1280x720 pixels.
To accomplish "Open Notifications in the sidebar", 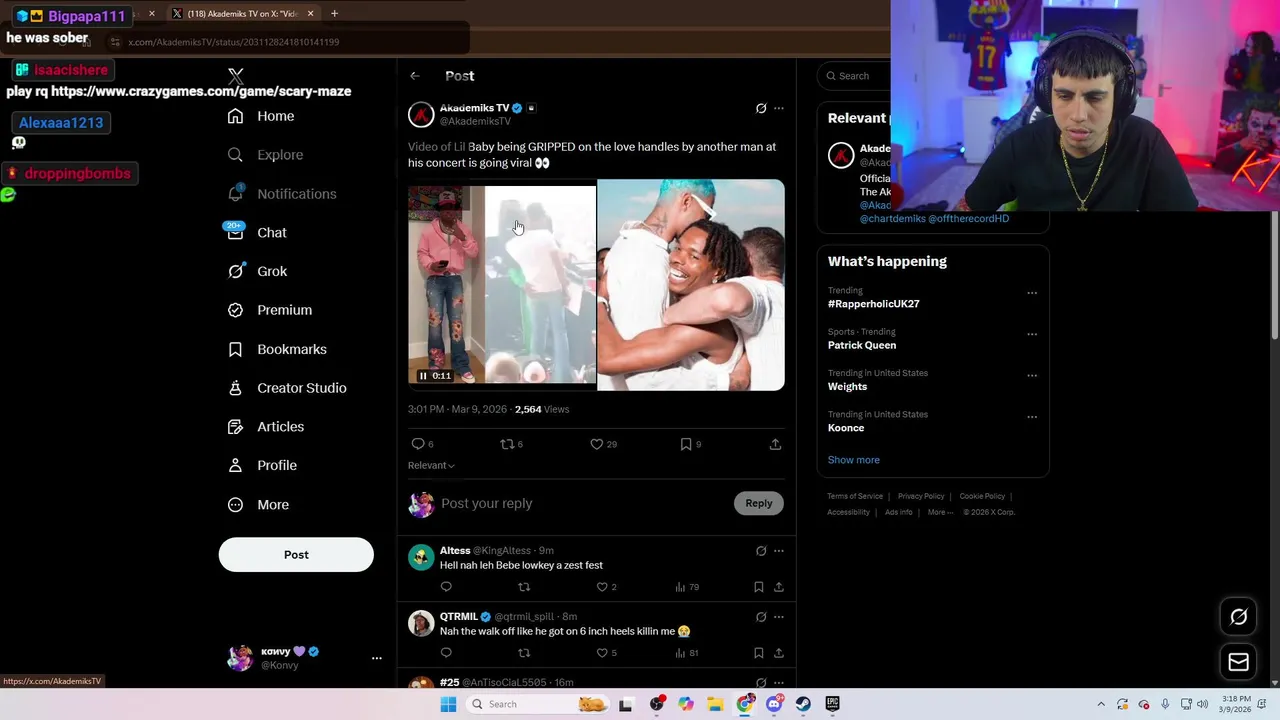I will (282, 194).
